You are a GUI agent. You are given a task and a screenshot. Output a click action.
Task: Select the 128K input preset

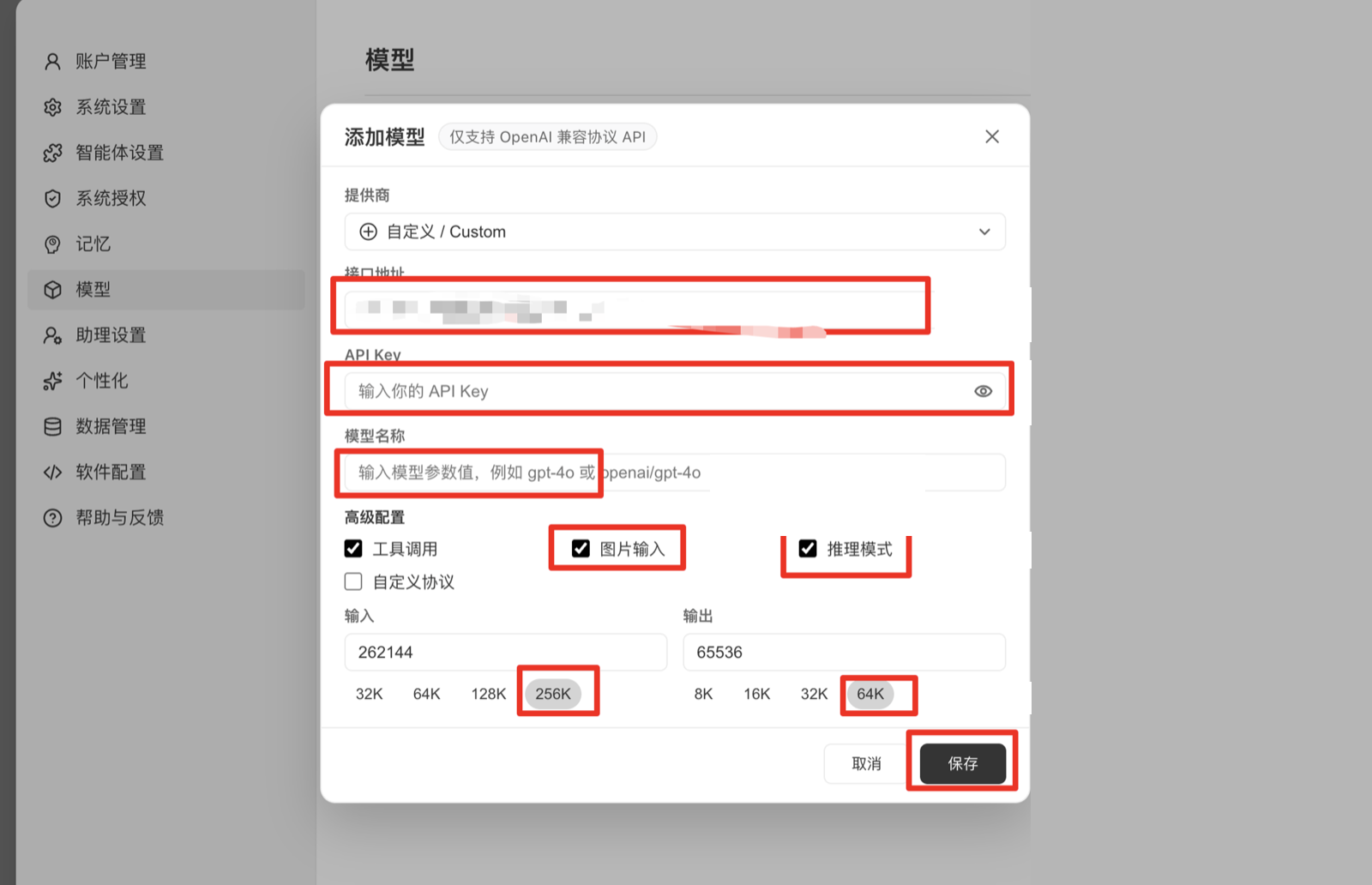(489, 694)
